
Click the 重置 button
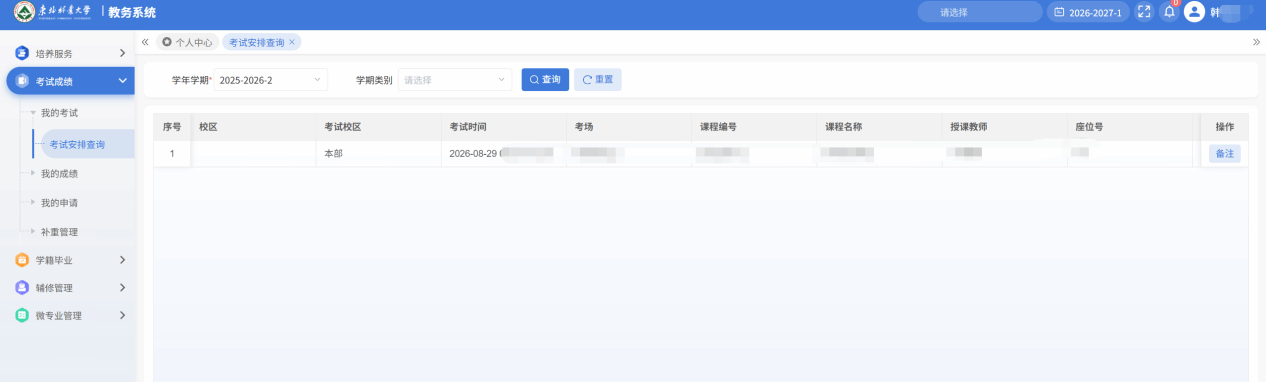tap(598, 80)
